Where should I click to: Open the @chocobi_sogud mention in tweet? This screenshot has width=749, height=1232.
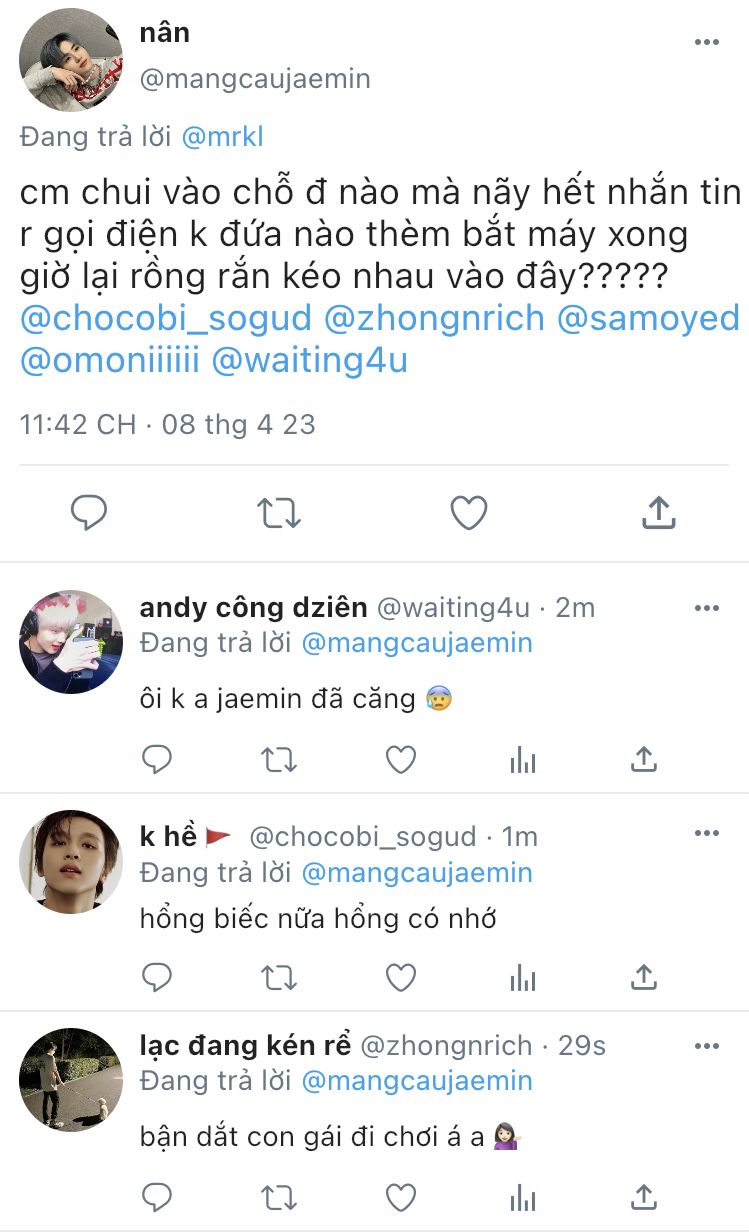coord(166,319)
